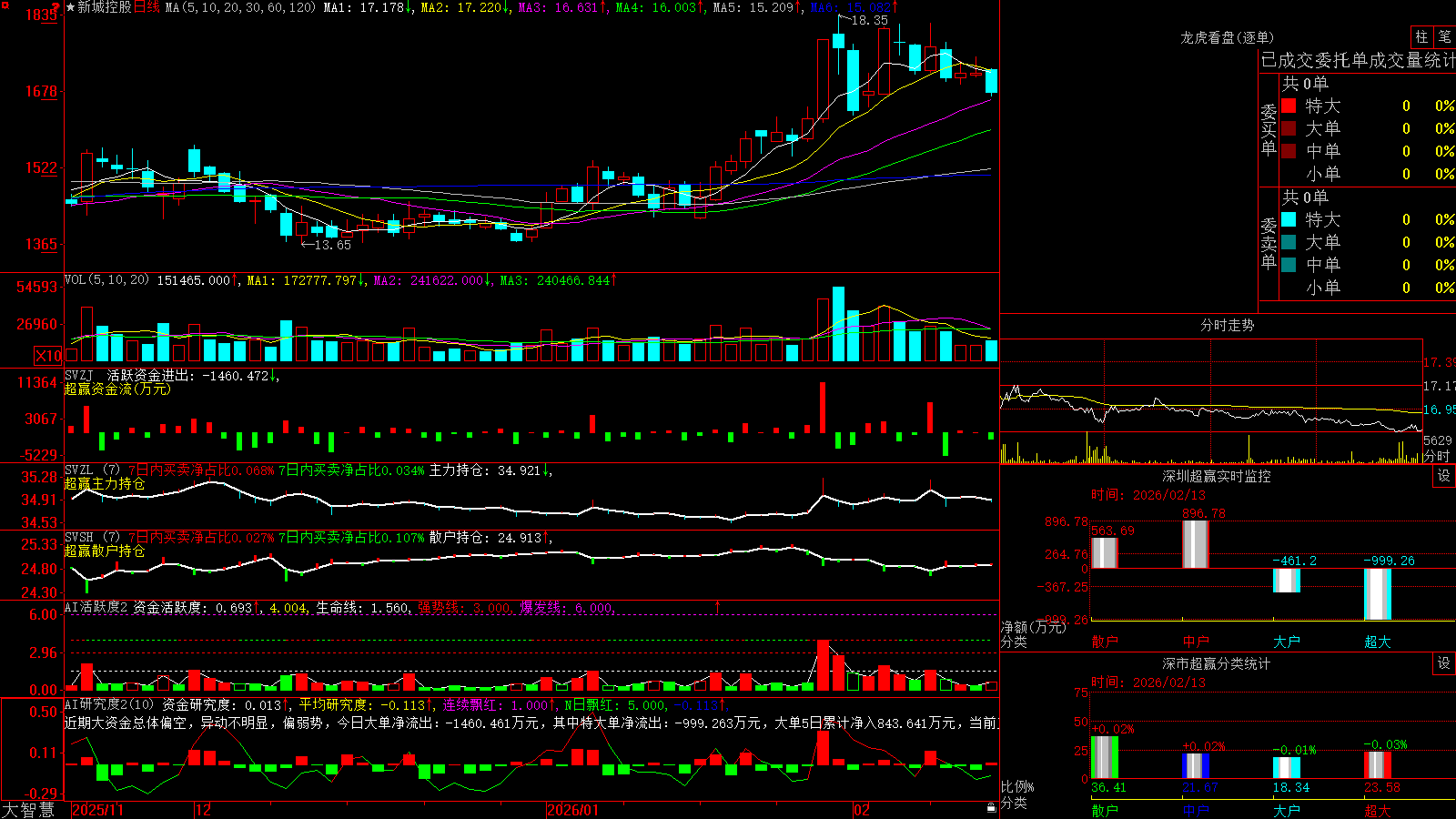Click the MA1: 17.178 value
This screenshot has width=1456, height=819.
(364, 7)
